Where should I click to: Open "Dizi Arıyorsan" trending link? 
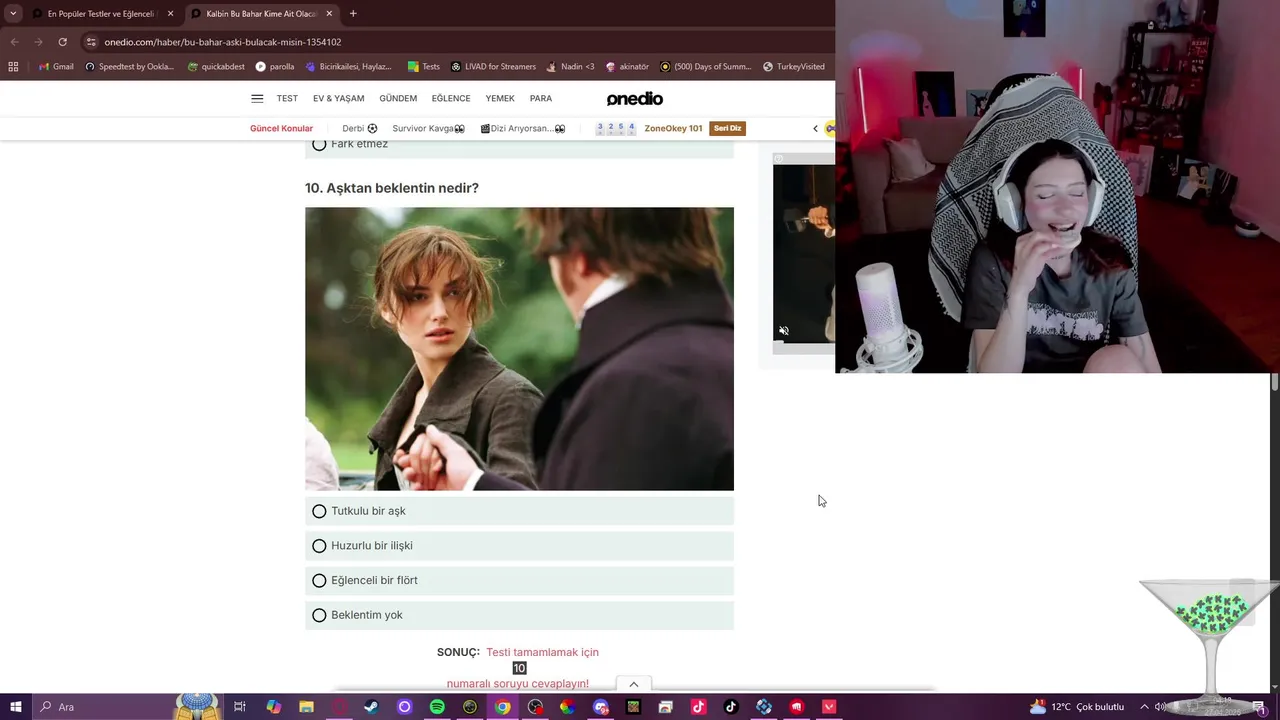click(523, 128)
